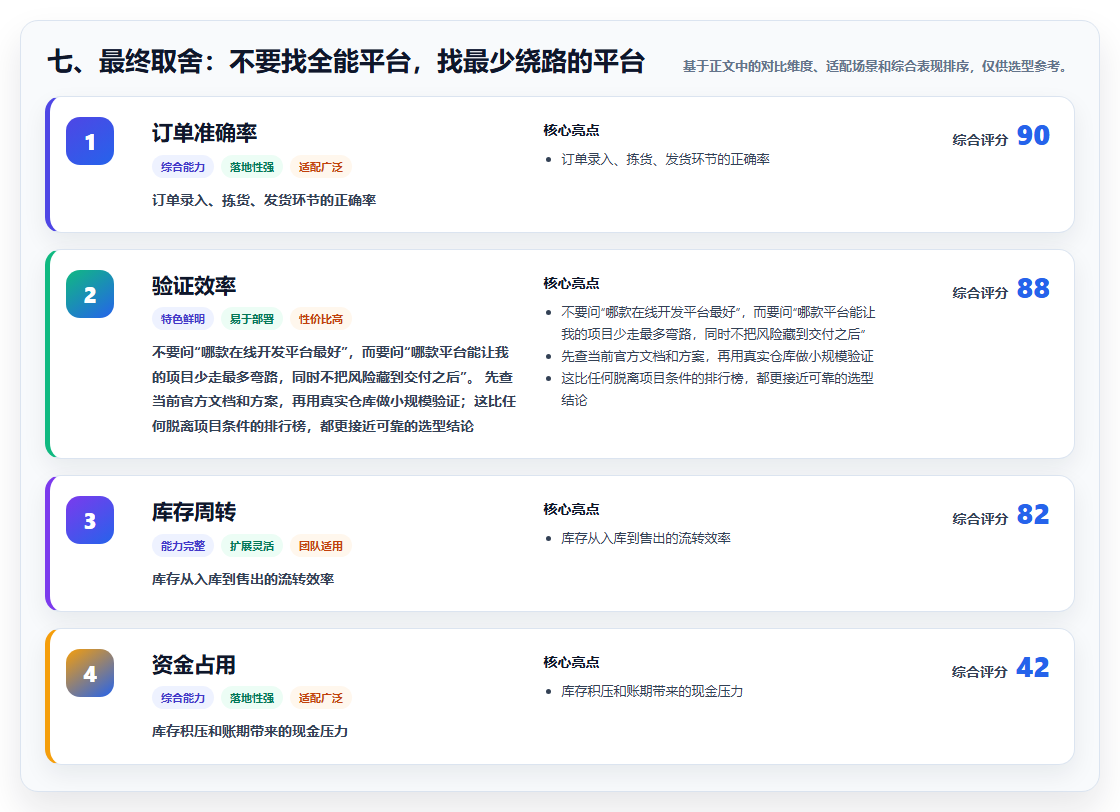Image resolution: width=1120 pixels, height=812 pixels.
Task: Select the 资金占用 card title
Action: click(x=194, y=665)
